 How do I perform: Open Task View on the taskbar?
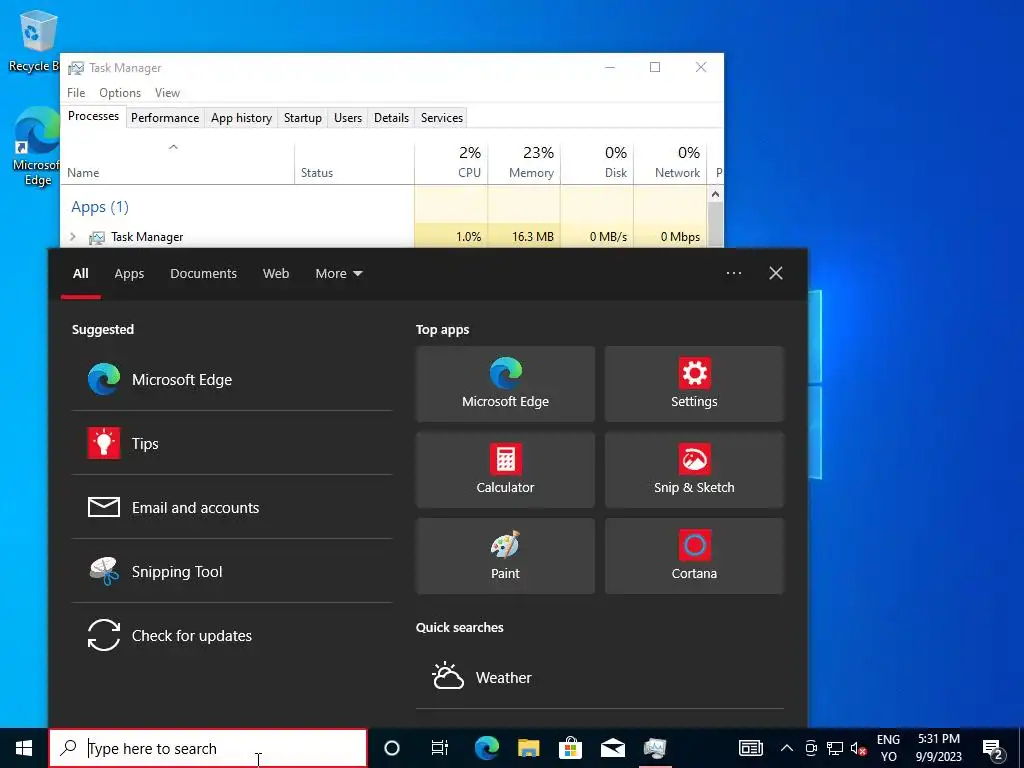(440, 748)
